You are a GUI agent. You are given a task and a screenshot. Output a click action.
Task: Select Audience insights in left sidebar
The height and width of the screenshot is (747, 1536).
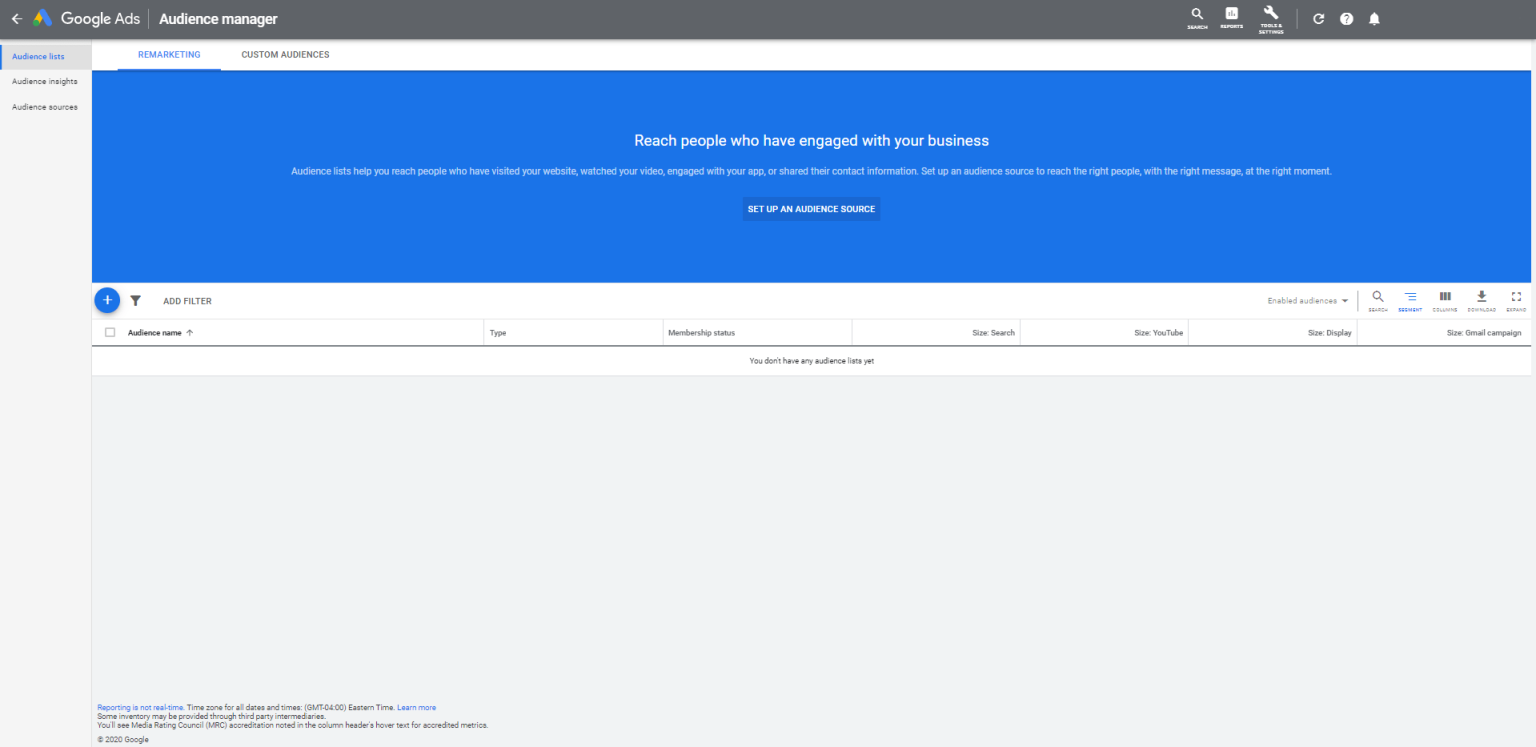tap(45, 82)
